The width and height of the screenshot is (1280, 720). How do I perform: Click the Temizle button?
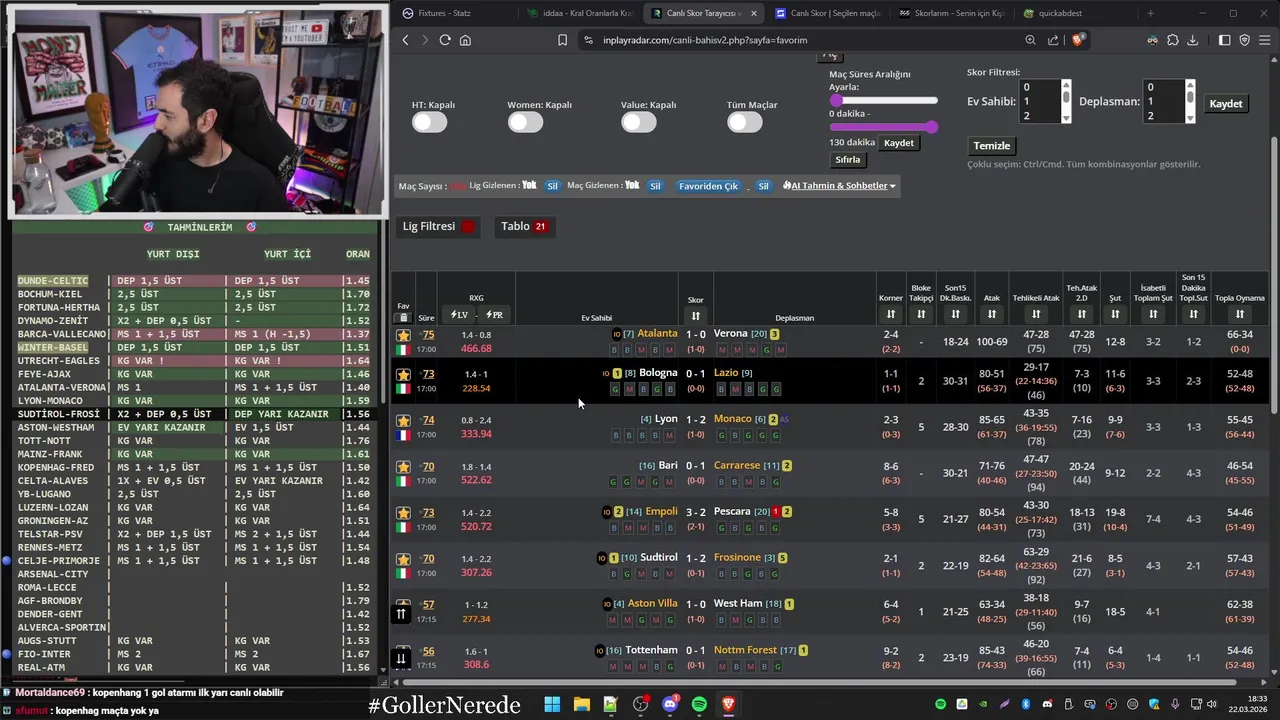(992, 146)
